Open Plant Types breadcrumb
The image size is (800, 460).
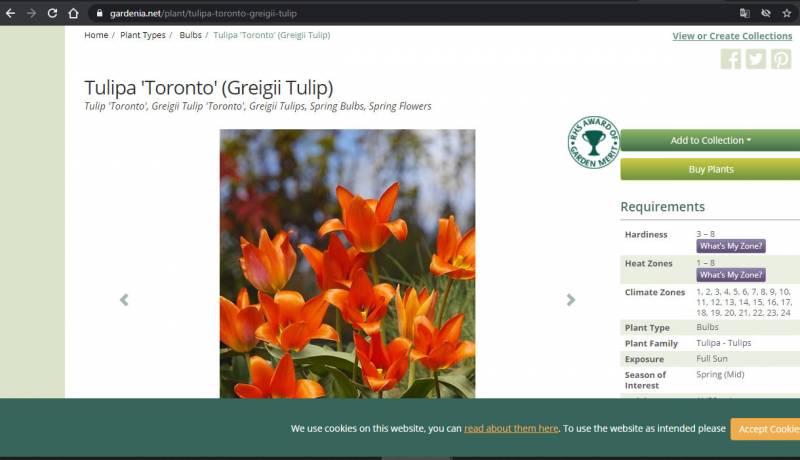(x=143, y=35)
